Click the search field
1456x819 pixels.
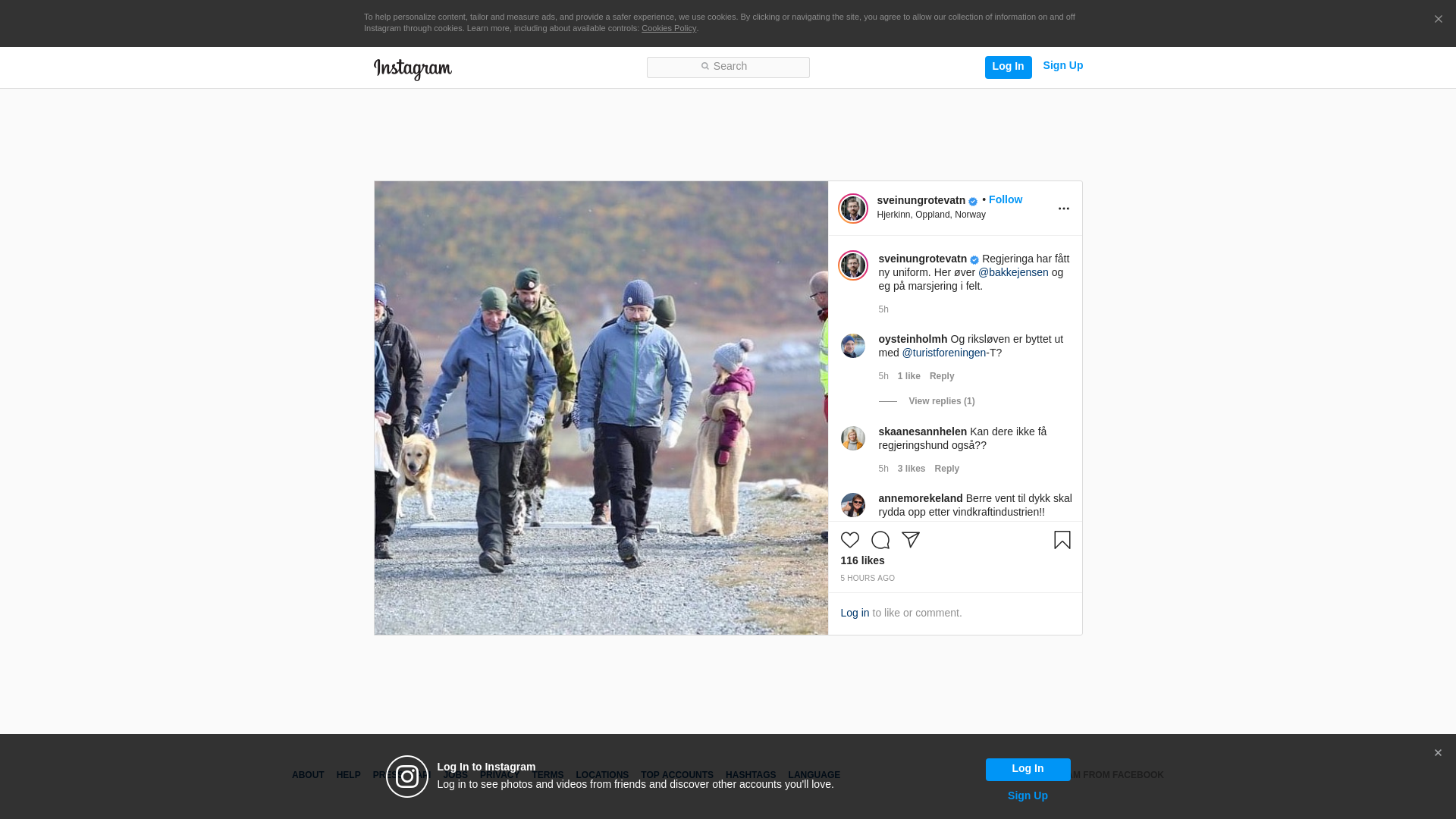pyautogui.click(x=728, y=67)
